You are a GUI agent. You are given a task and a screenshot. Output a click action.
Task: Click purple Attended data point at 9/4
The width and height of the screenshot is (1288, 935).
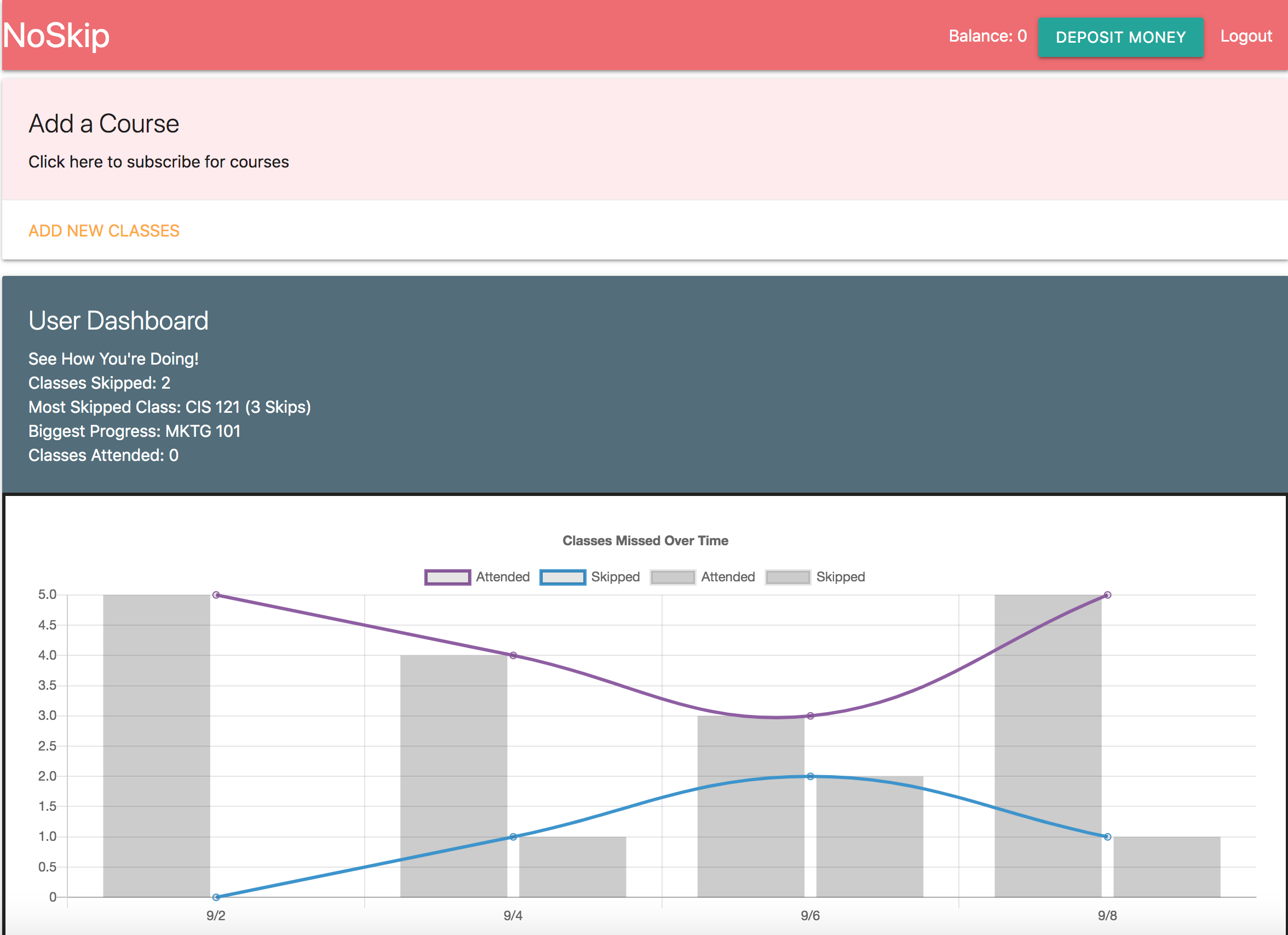513,655
